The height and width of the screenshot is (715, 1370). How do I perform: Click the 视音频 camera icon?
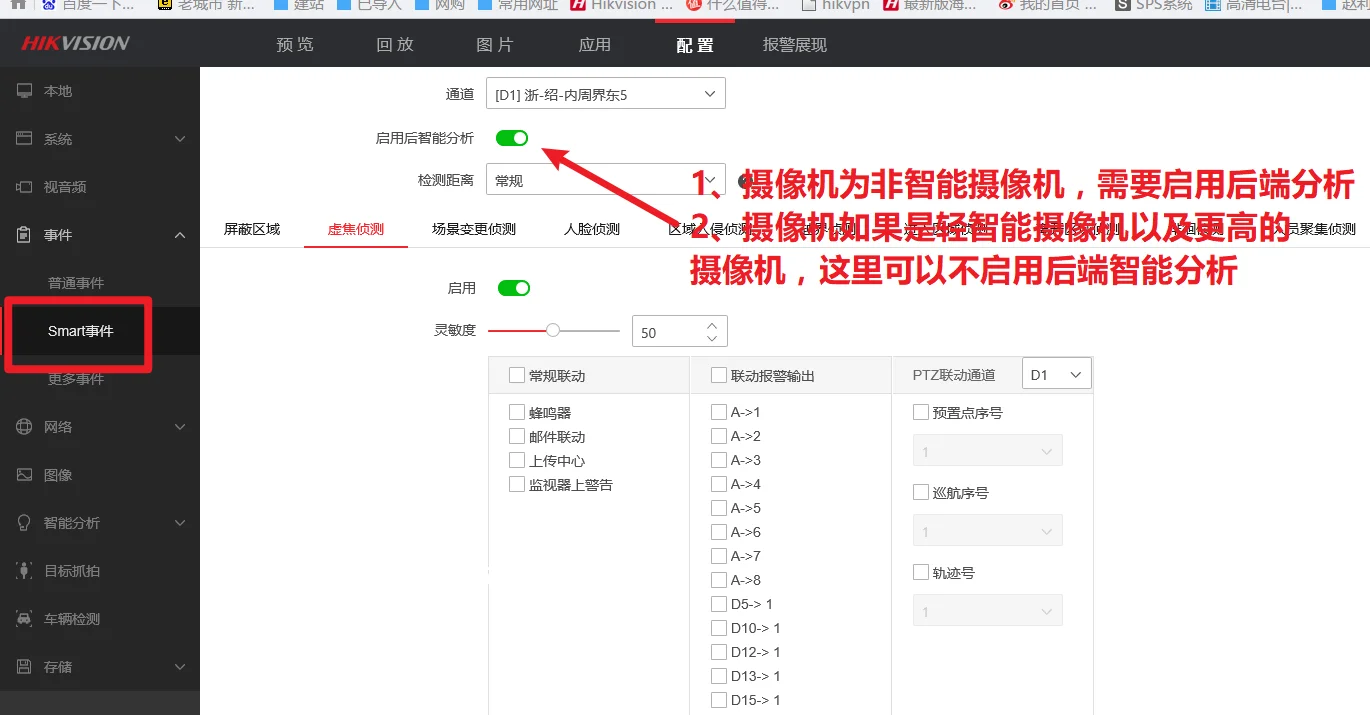(25, 187)
